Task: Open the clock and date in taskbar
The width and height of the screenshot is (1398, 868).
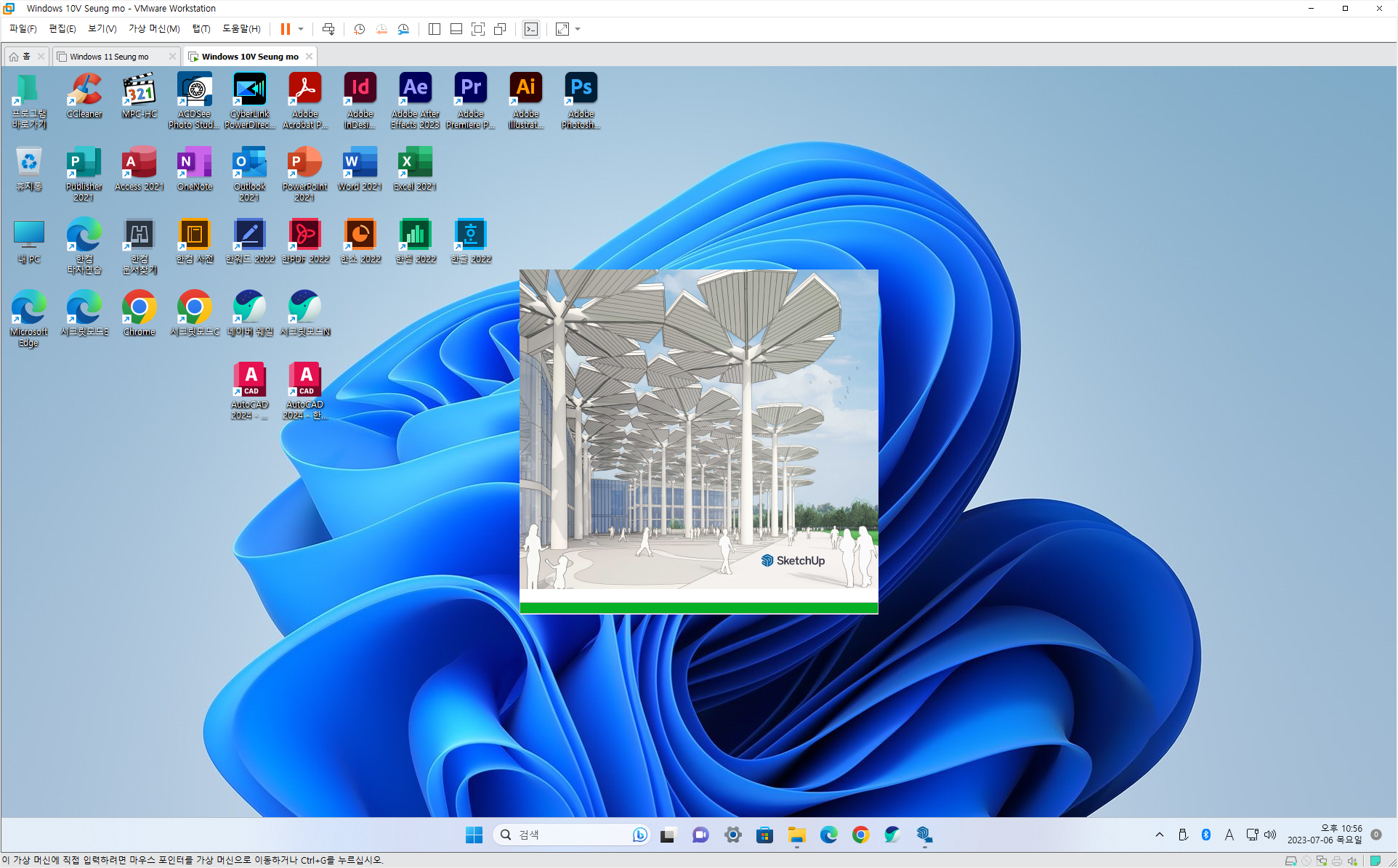Action: (1325, 834)
